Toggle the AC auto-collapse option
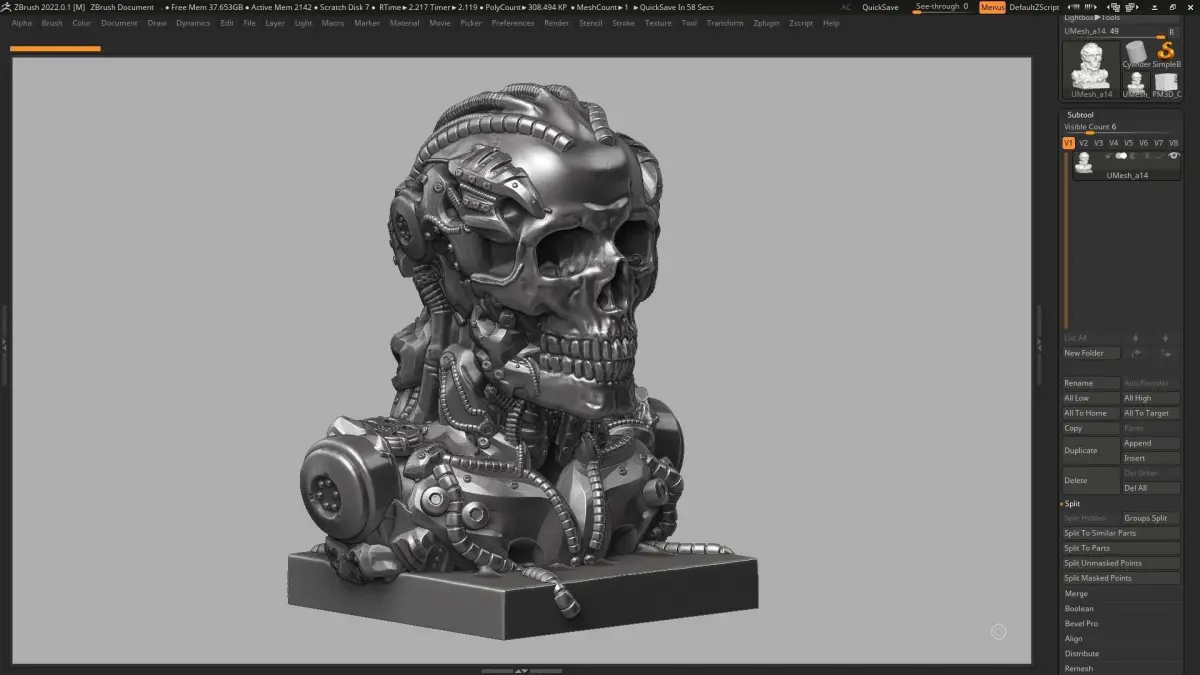This screenshot has width=1200, height=675. [846, 7]
